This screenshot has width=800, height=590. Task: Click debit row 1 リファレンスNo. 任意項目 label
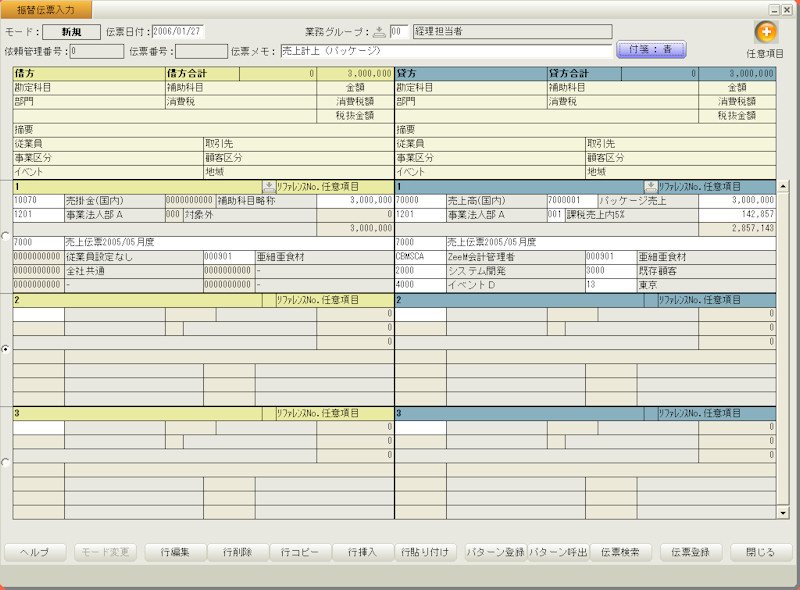click(x=317, y=187)
